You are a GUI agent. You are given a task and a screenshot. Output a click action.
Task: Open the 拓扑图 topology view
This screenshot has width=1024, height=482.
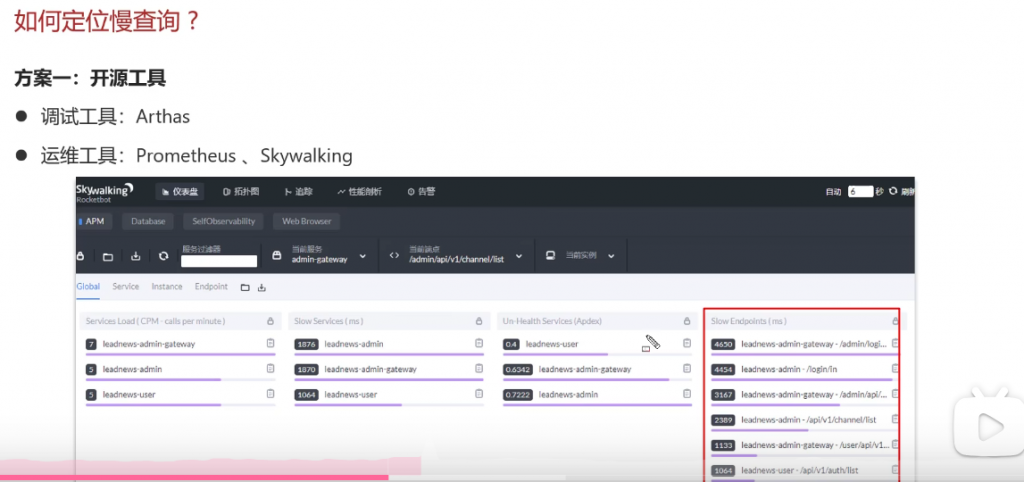[x=241, y=191]
